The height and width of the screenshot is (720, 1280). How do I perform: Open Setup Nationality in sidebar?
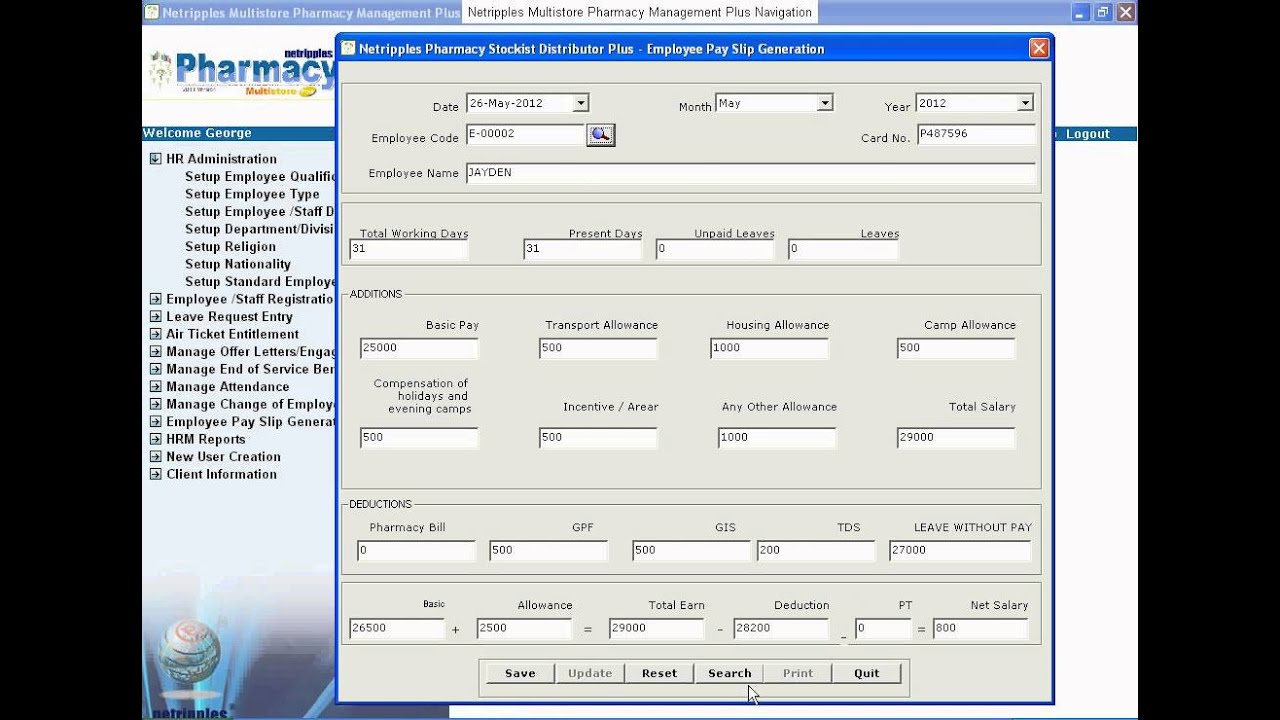click(x=238, y=264)
